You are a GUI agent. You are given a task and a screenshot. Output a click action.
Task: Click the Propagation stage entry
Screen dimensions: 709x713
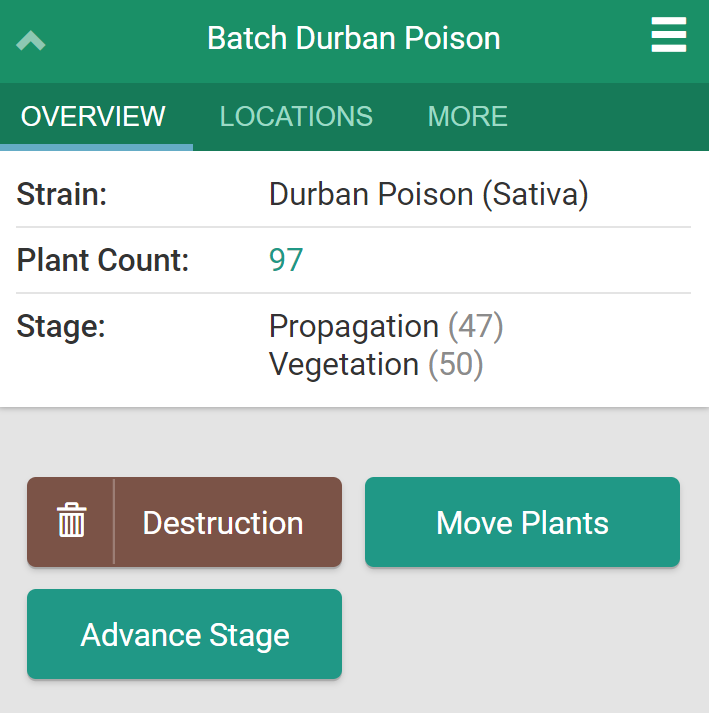pyautogui.click(x=353, y=327)
